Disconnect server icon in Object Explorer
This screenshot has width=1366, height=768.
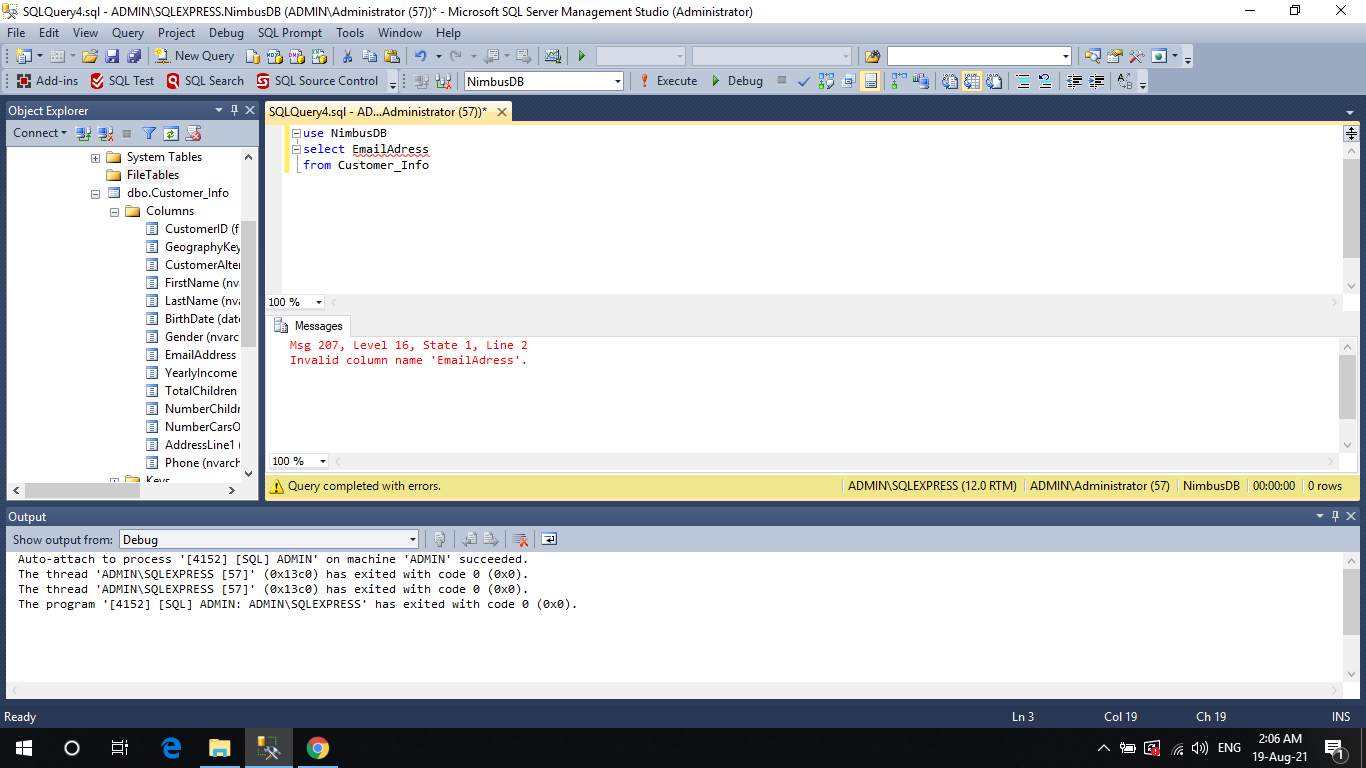point(105,133)
